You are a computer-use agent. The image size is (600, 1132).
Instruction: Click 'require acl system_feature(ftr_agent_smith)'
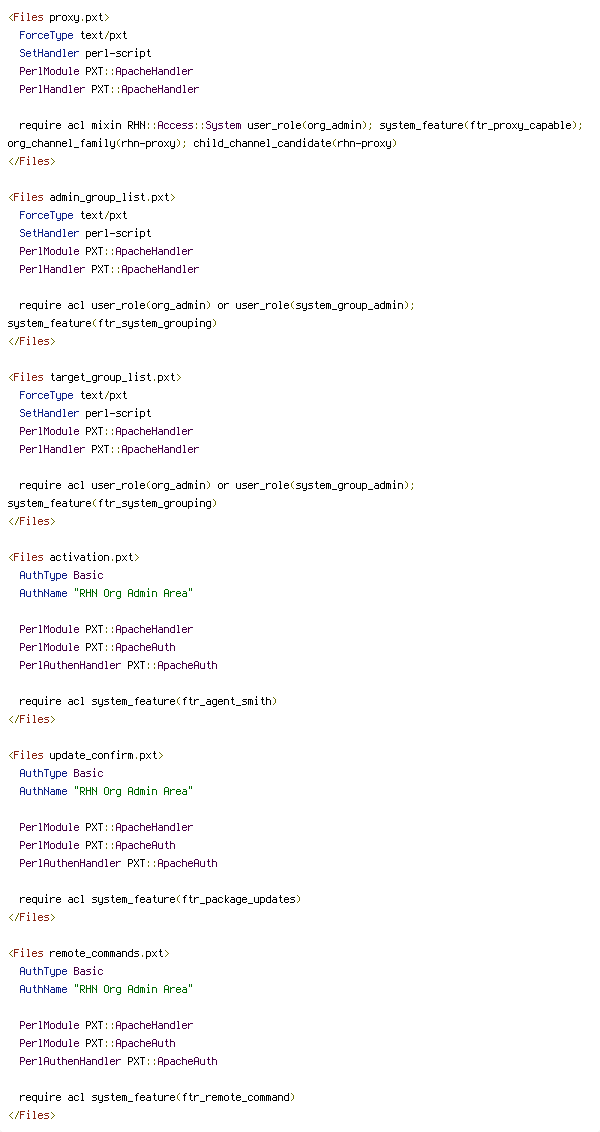pyautogui.click(x=148, y=701)
